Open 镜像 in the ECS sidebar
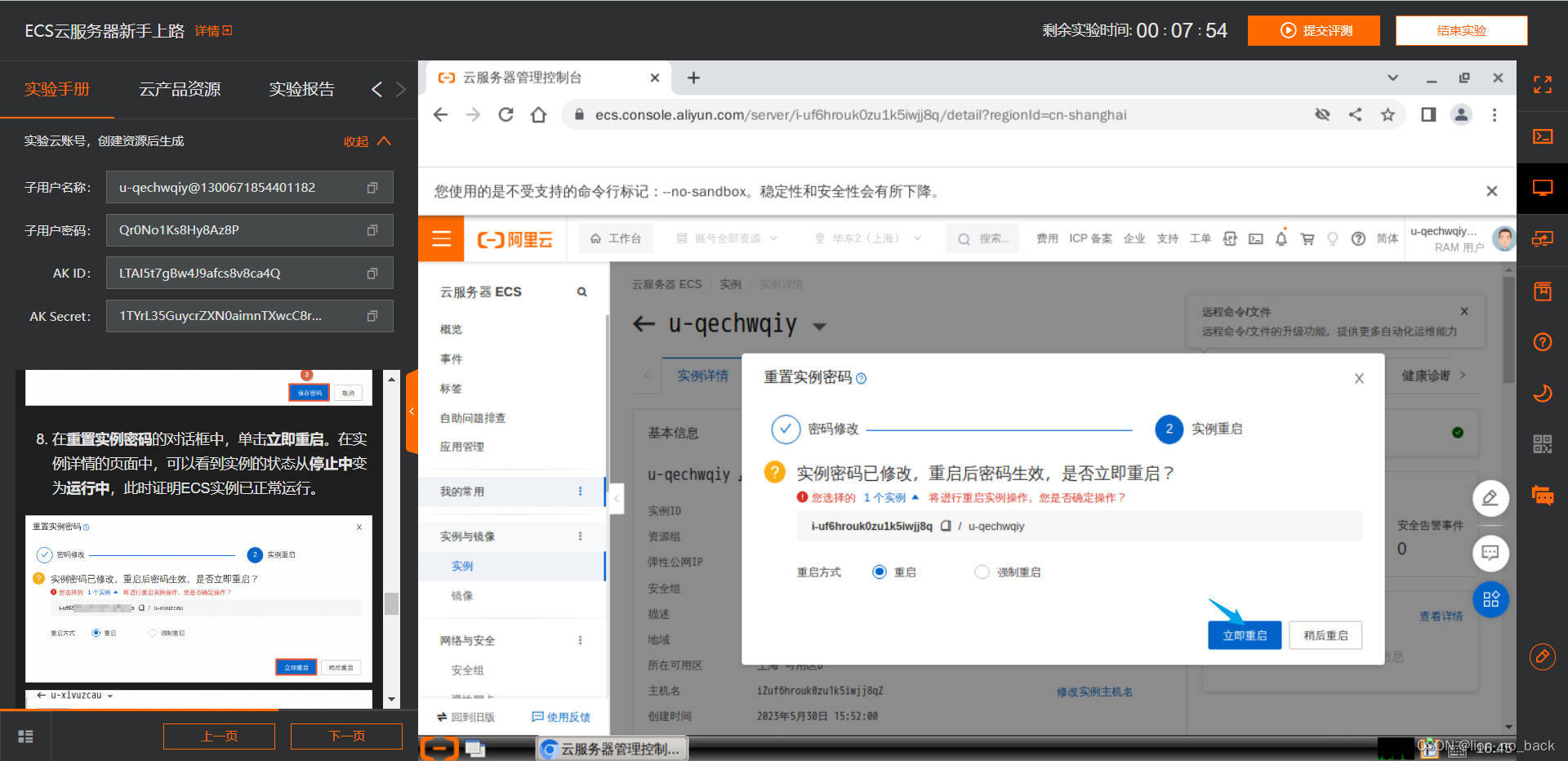The height and width of the screenshot is (761, 1568). coord(462,596)
